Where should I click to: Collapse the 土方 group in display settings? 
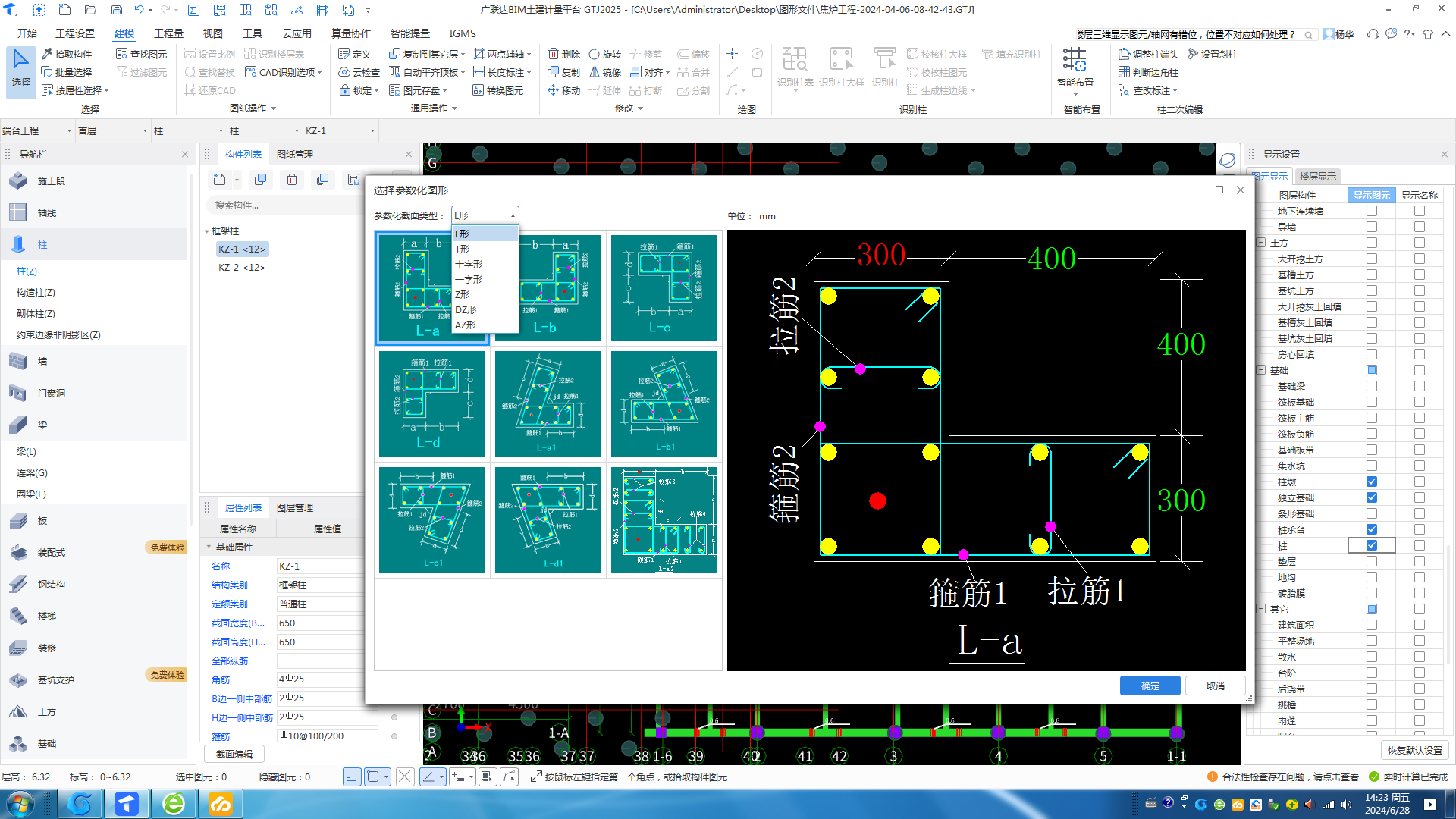(x=1261, y=243)
